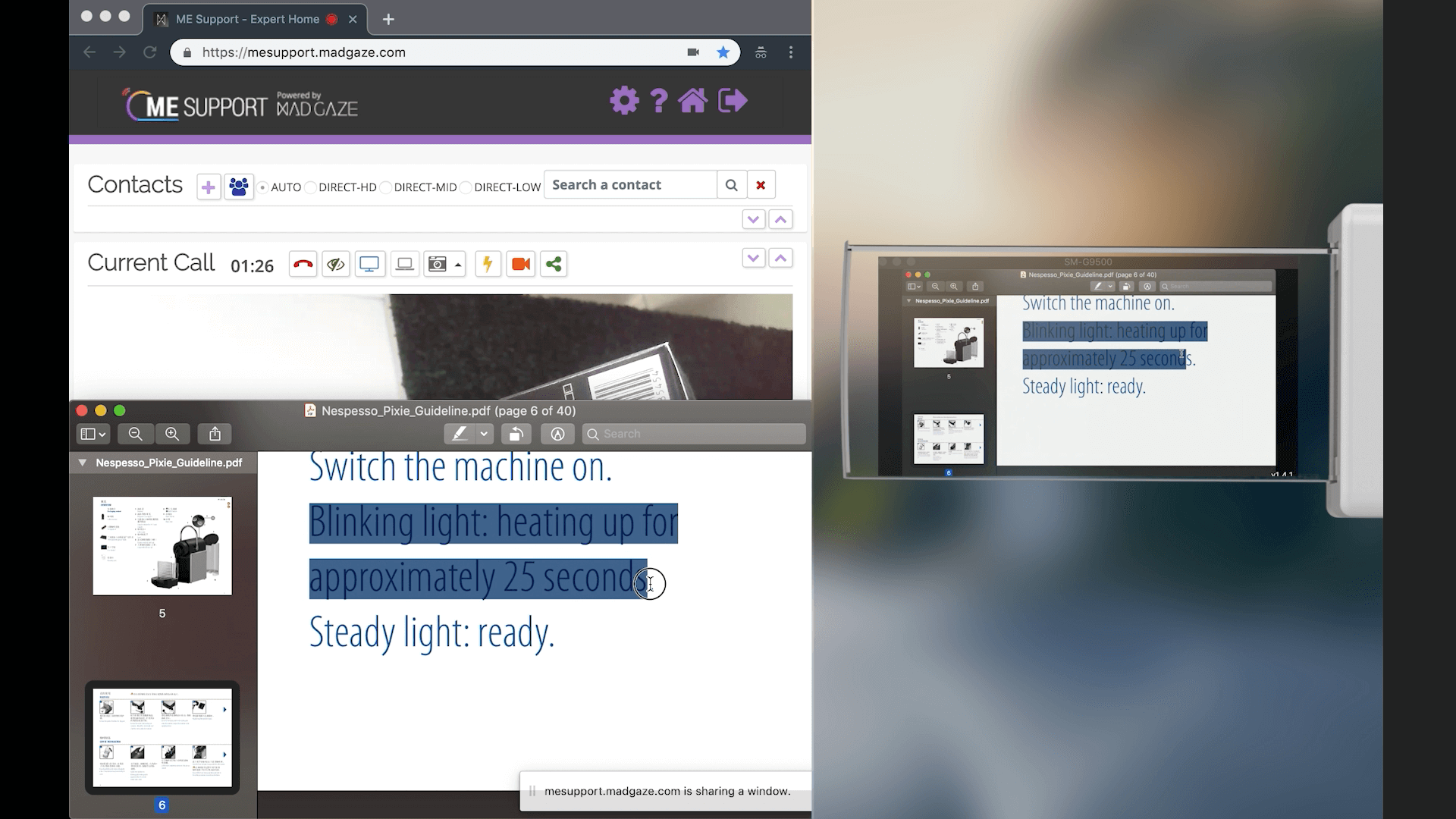Collapse Contacts panel with up chevron
The height and width of the screenshot is (819, 1456).
click(780, 219)
